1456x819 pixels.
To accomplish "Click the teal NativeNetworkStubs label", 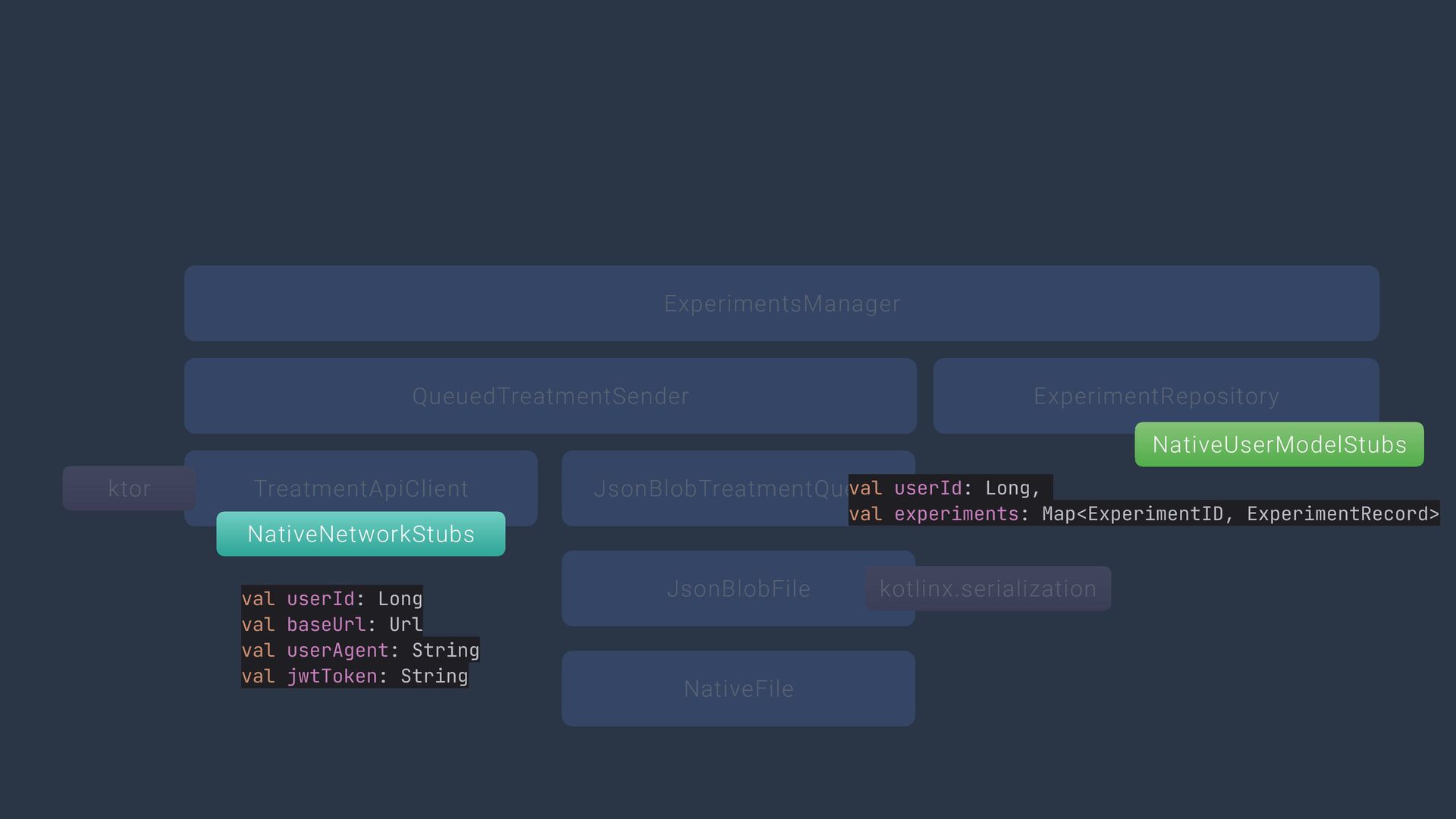I will coord(360,534).
